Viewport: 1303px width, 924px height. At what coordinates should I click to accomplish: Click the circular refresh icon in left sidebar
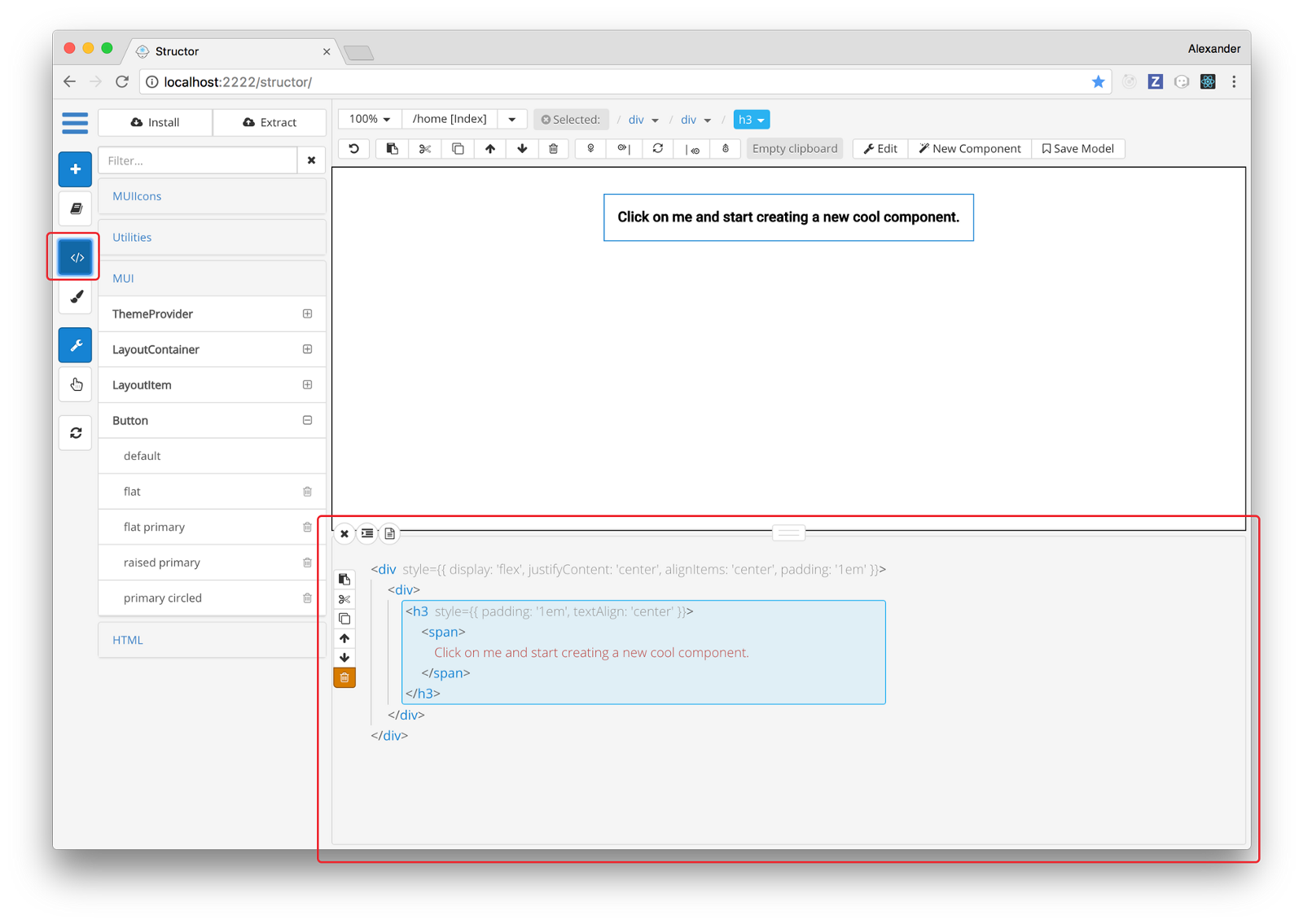point(76,433)
